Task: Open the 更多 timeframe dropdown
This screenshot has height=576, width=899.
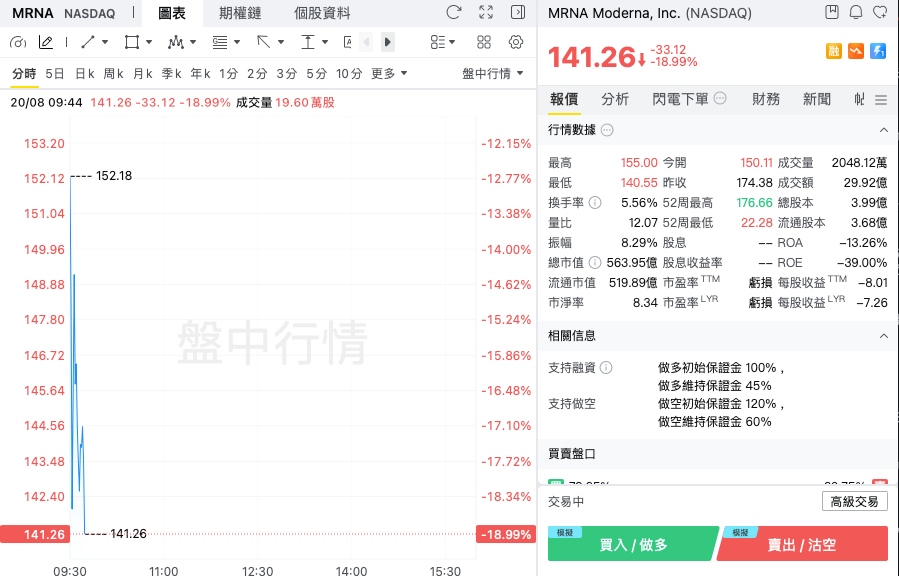Action: click(389, 74)
